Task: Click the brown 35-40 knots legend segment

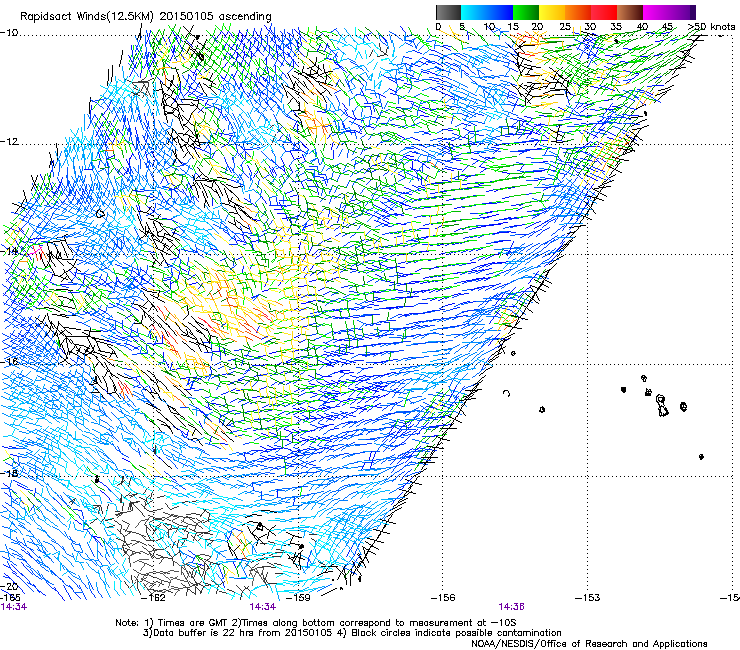Action: pyautogui.click(x=630, y=12)
